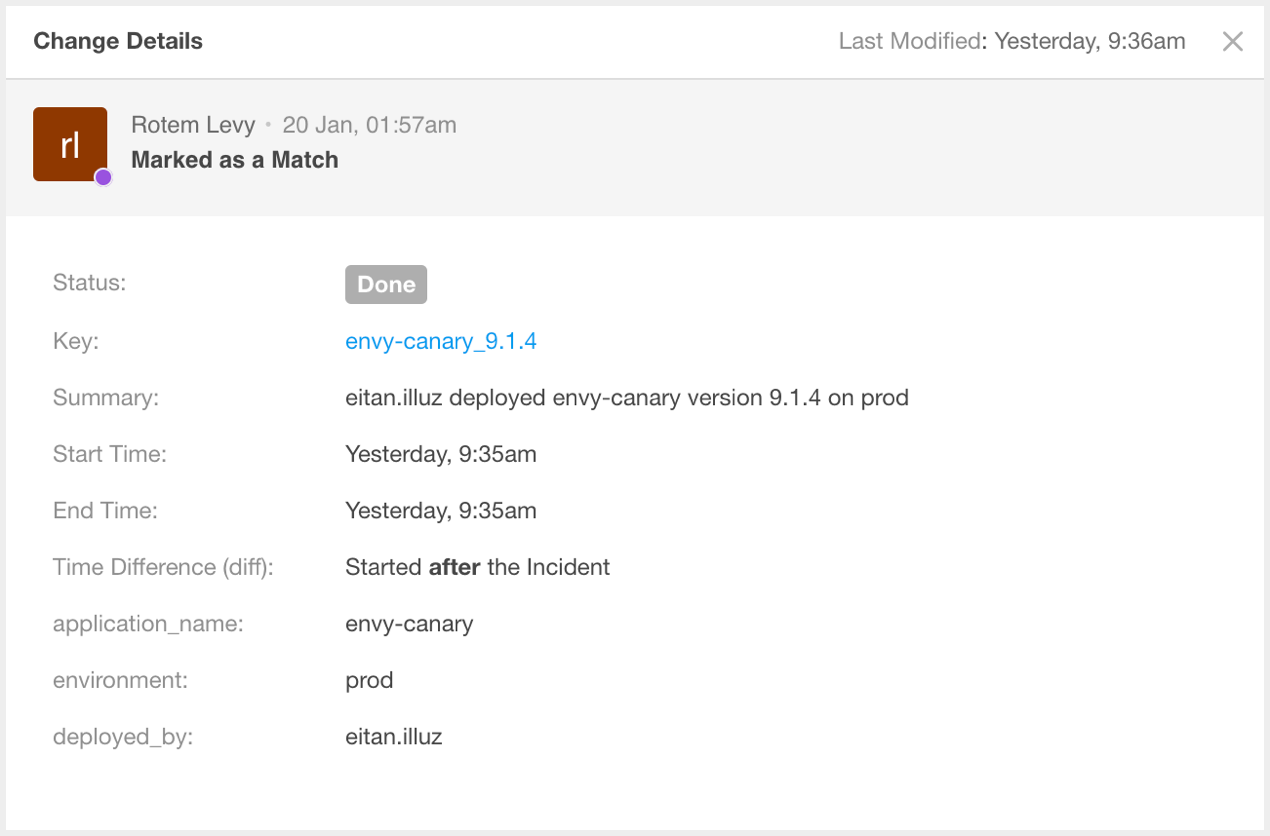Viewport: 1270px width, 836px height.
Task: Click the prod environment value
Action: 369,681
